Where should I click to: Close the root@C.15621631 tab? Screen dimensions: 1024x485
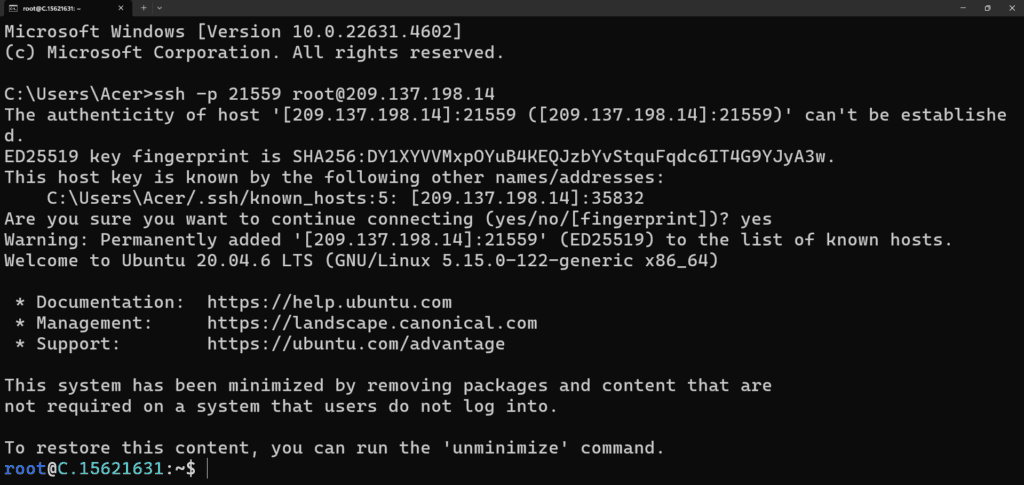pyautogui.click(x=123, y=8)
